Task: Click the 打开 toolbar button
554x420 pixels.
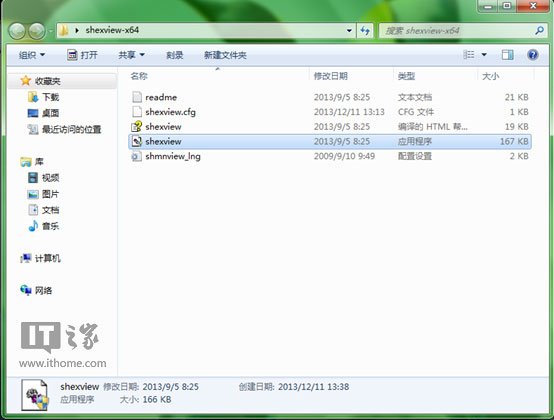Action: click(x=82, y=55)
